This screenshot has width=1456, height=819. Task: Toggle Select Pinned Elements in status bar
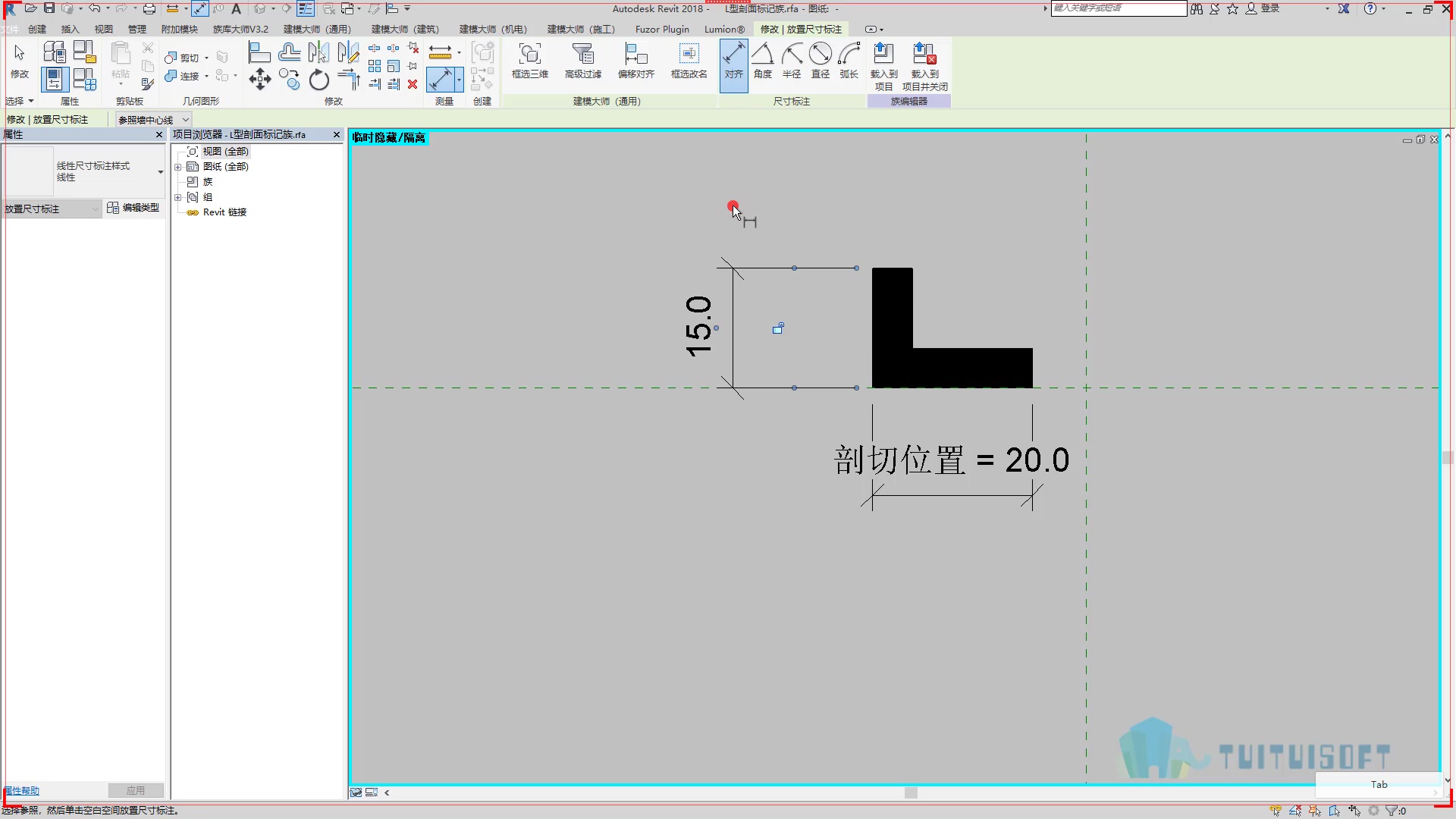(1315, 811)
